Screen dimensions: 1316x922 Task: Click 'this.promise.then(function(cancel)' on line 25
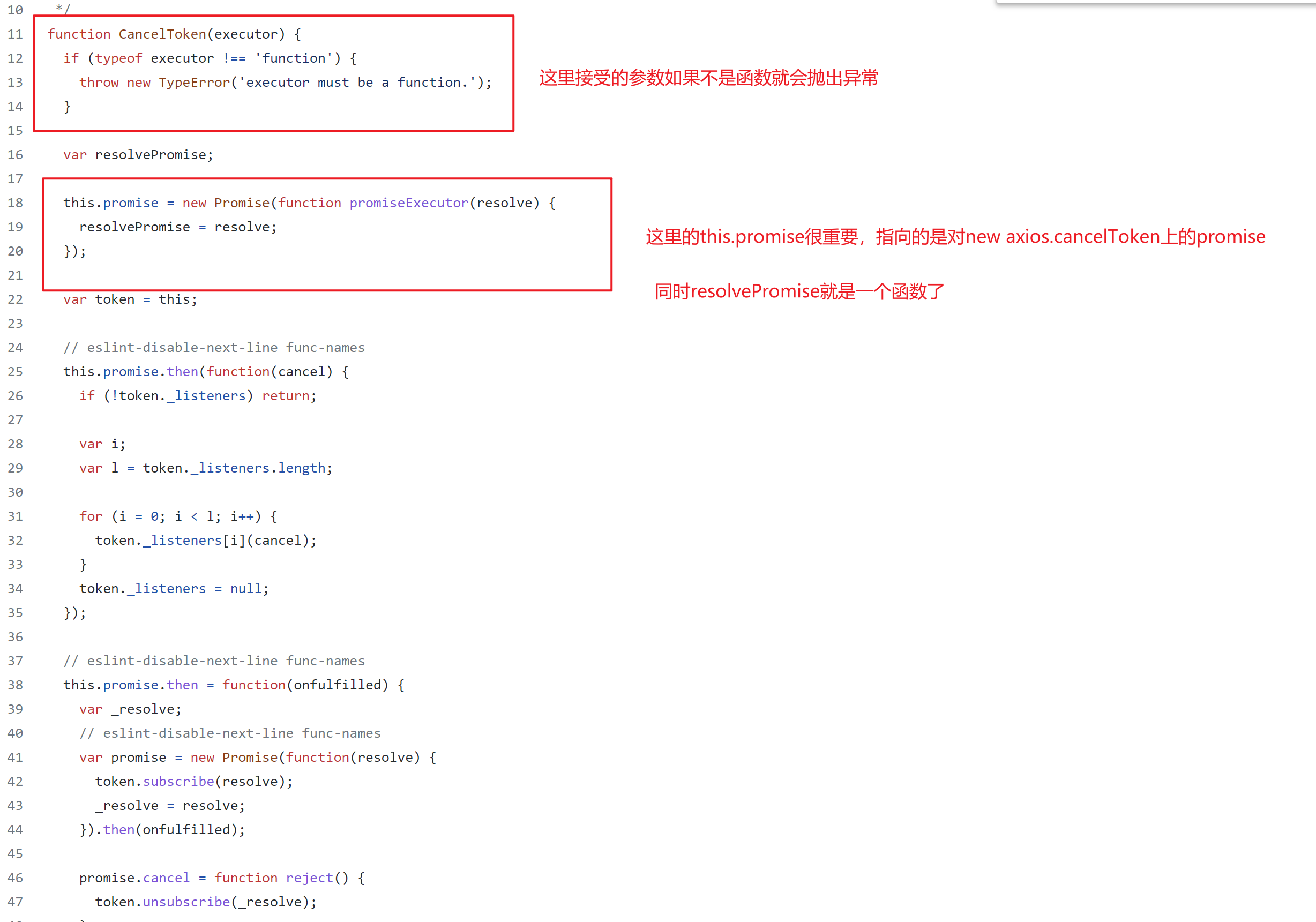(x=198, y=372)
